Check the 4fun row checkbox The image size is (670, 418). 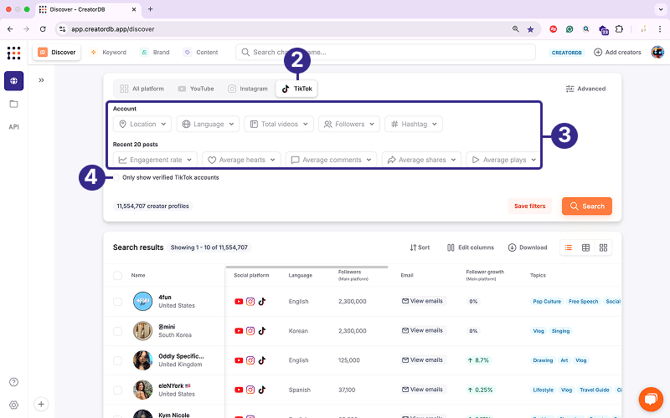tap(118, 302)
